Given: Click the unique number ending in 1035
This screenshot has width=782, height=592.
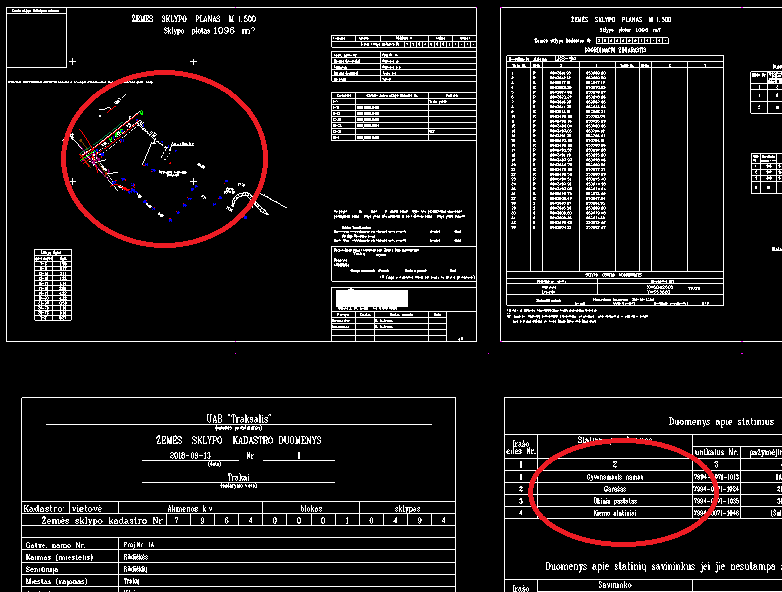Looking at the screenshot, I should (x=716, y=501).
